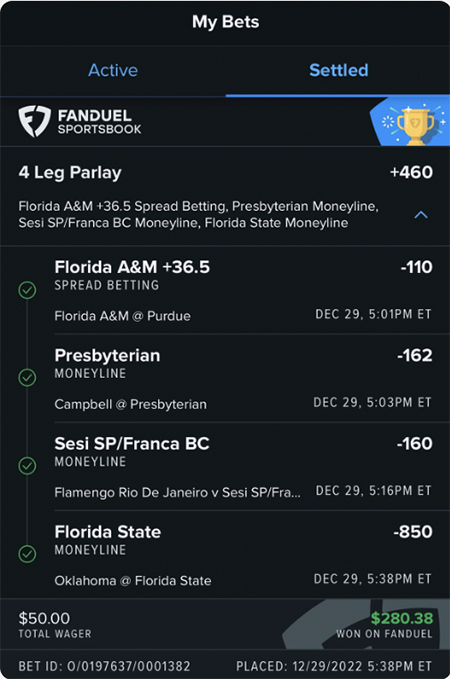450x679 pixels.
Task: Click the green check next to Presbyterian
Action: click(27, 378)
